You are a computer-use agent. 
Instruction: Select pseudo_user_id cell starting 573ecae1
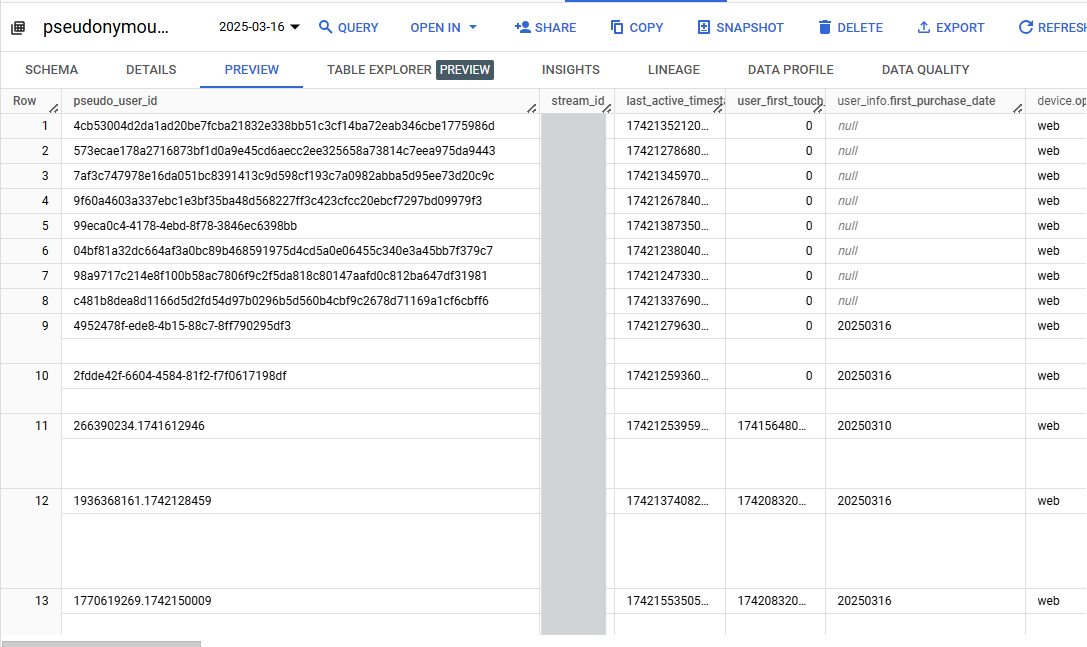tap(301, 151)
